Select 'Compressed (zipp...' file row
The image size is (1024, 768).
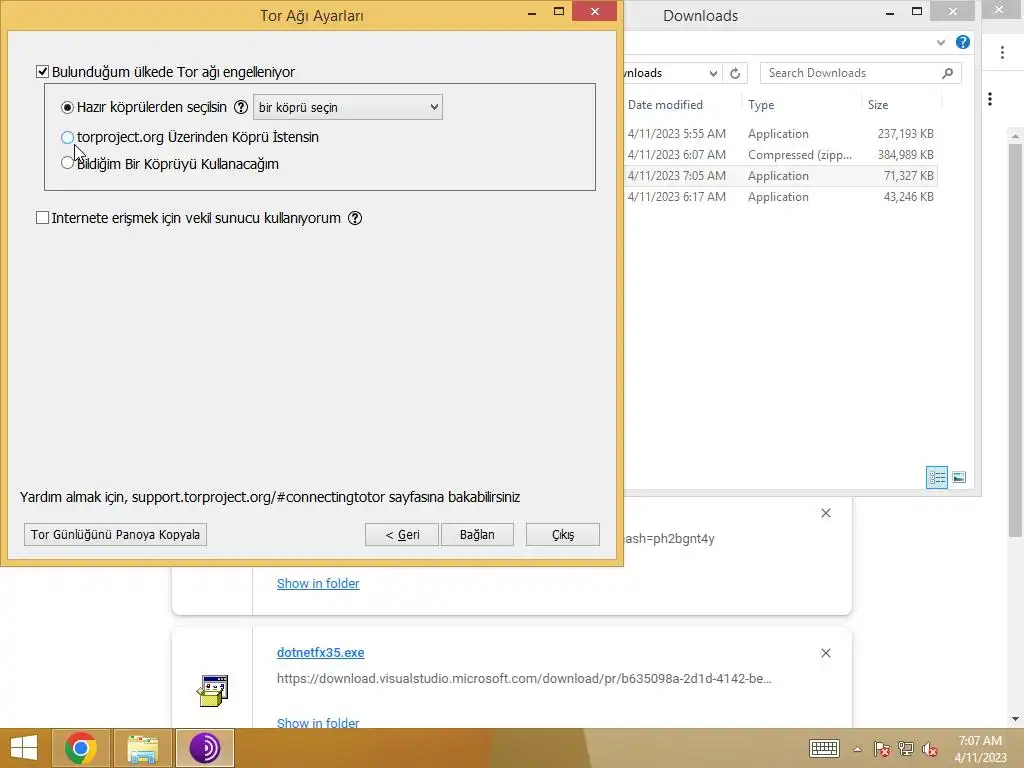781,155
